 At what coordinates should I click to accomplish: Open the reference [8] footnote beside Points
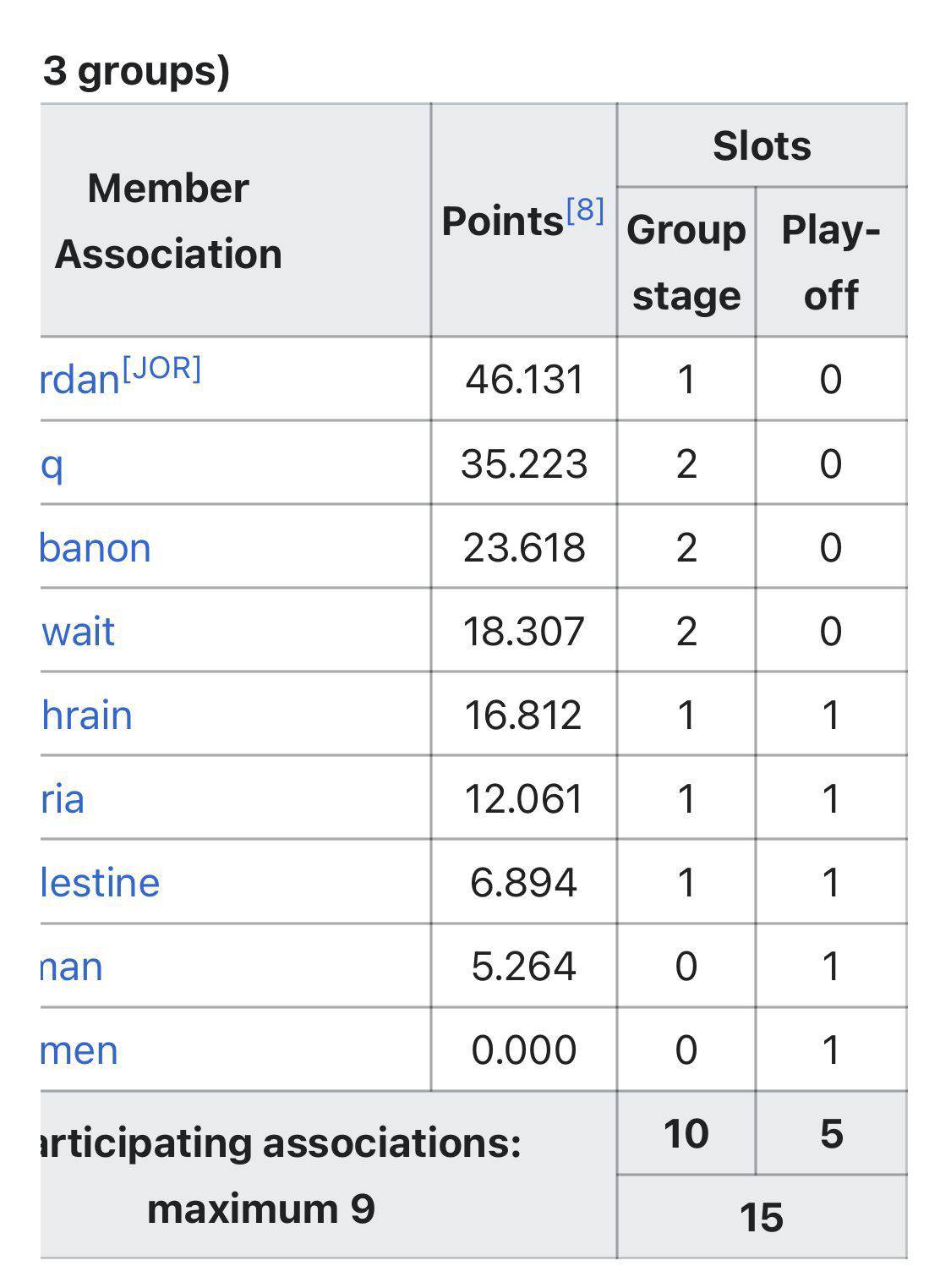[585, 210]
